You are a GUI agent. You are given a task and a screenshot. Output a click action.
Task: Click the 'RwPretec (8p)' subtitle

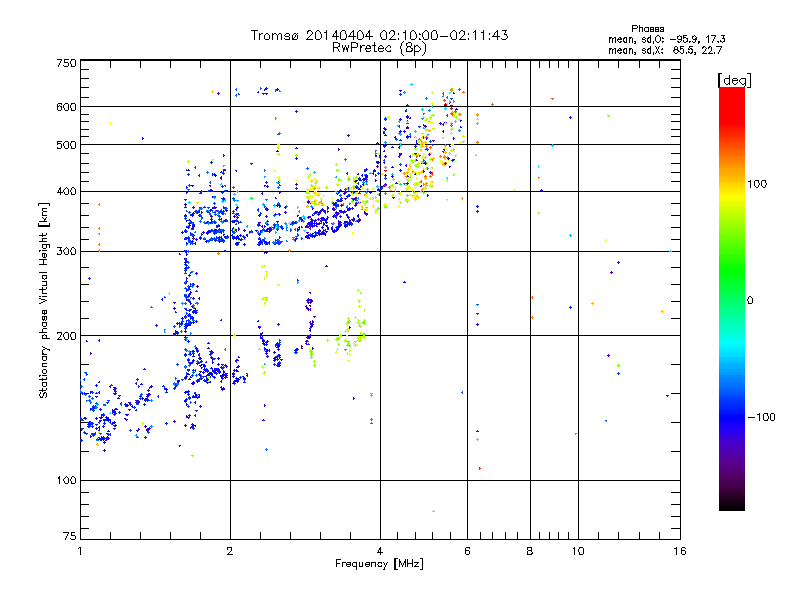point(379,48)
